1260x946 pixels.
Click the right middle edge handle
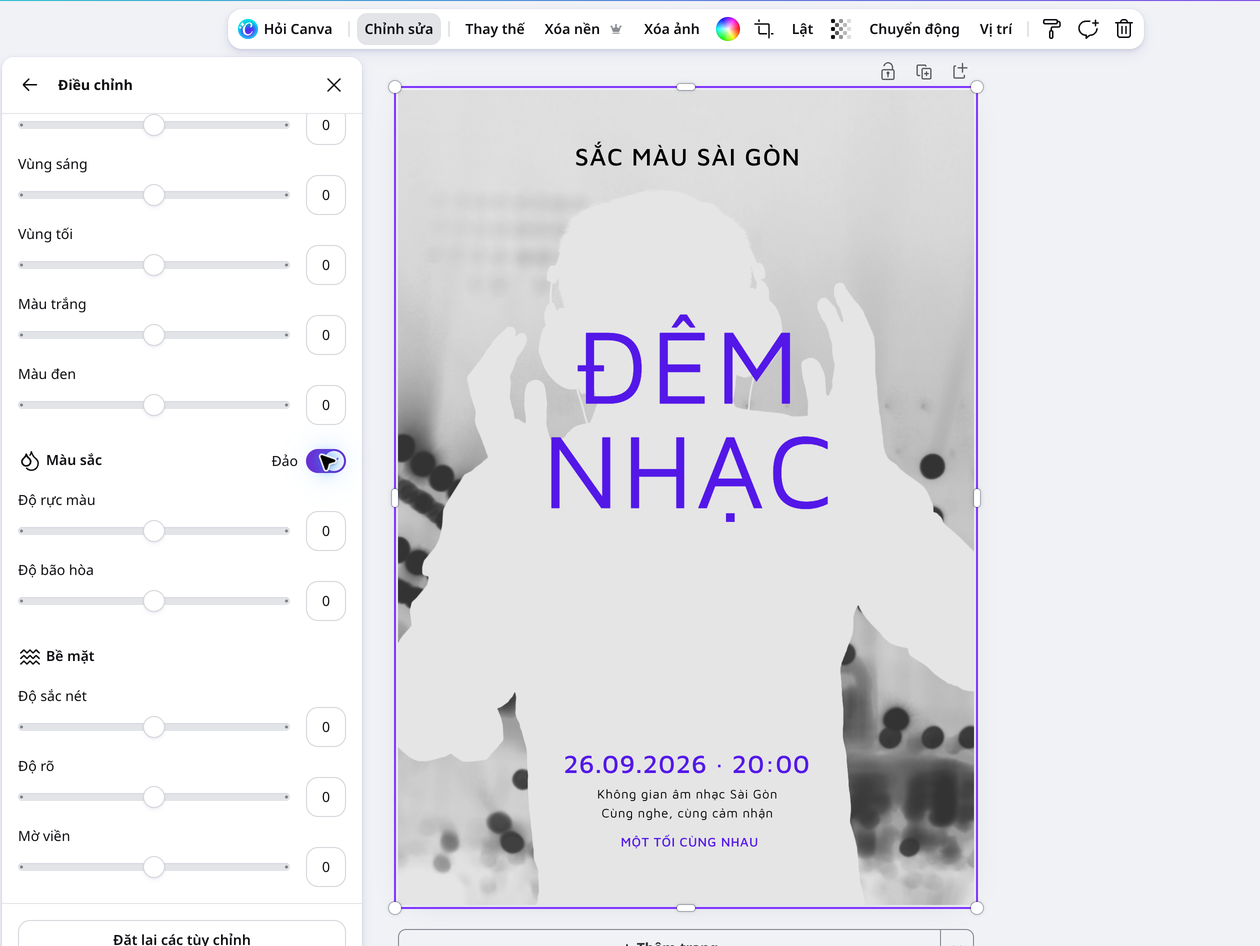977,497
